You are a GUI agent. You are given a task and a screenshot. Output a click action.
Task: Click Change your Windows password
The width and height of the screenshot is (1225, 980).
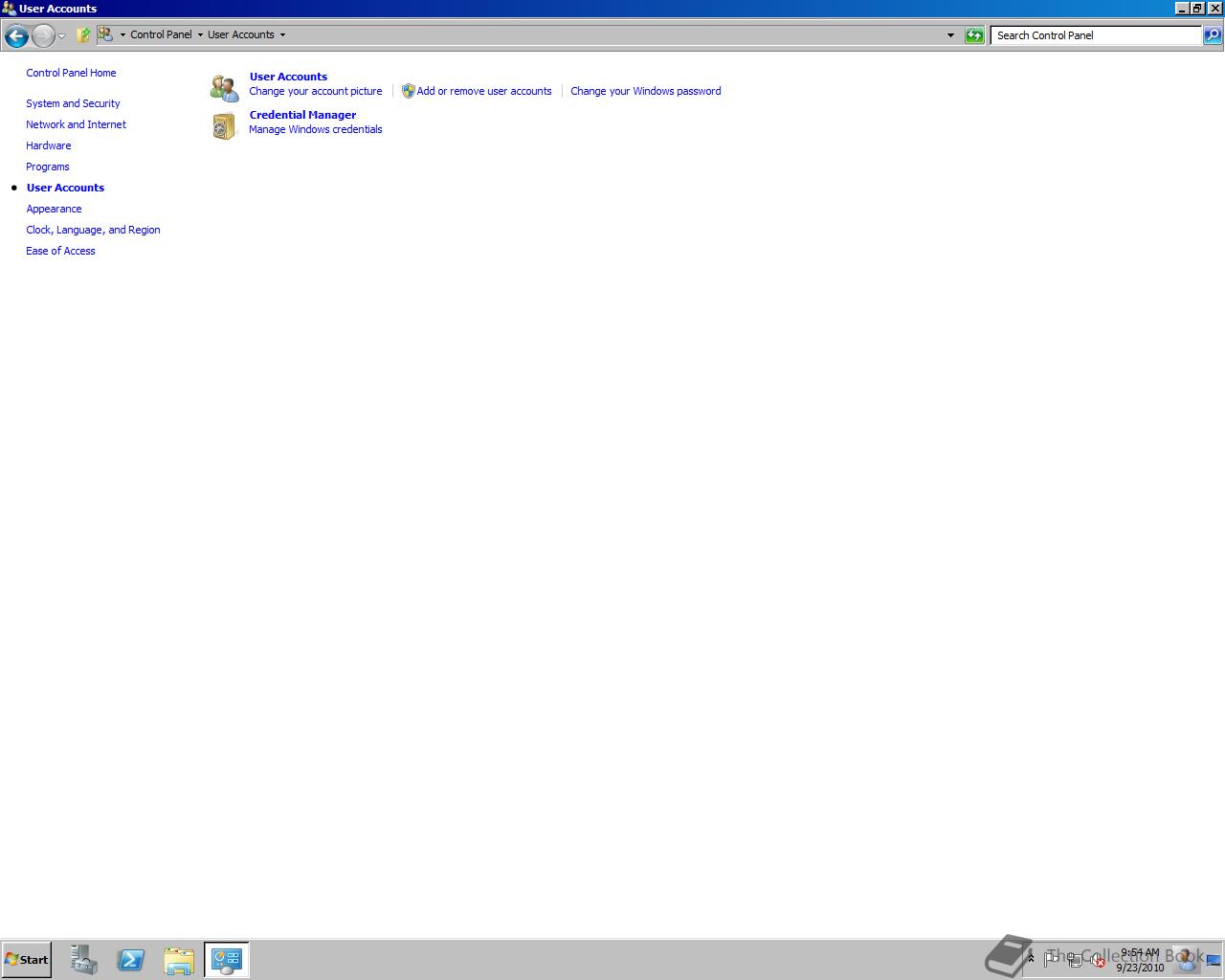[645, 91]
